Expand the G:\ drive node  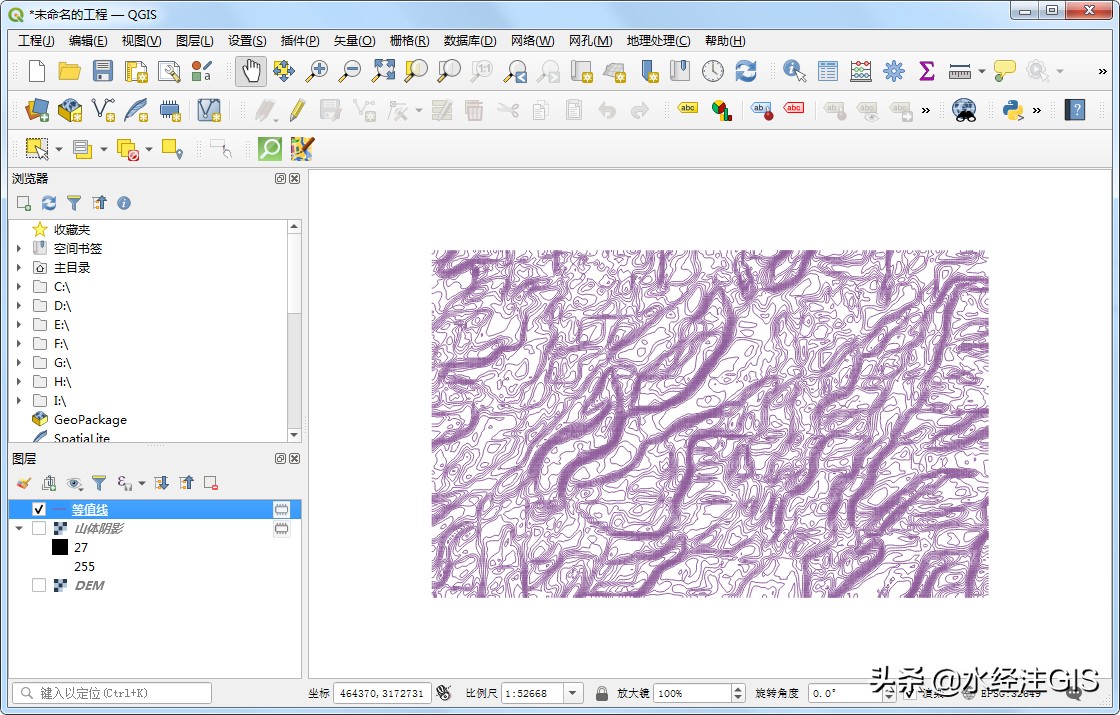[19, 363]
